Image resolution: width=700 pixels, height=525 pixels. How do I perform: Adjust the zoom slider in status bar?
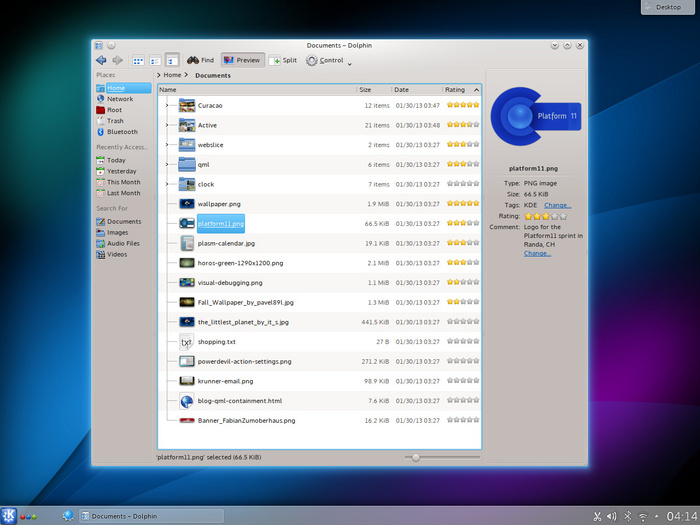pos(416,457)
